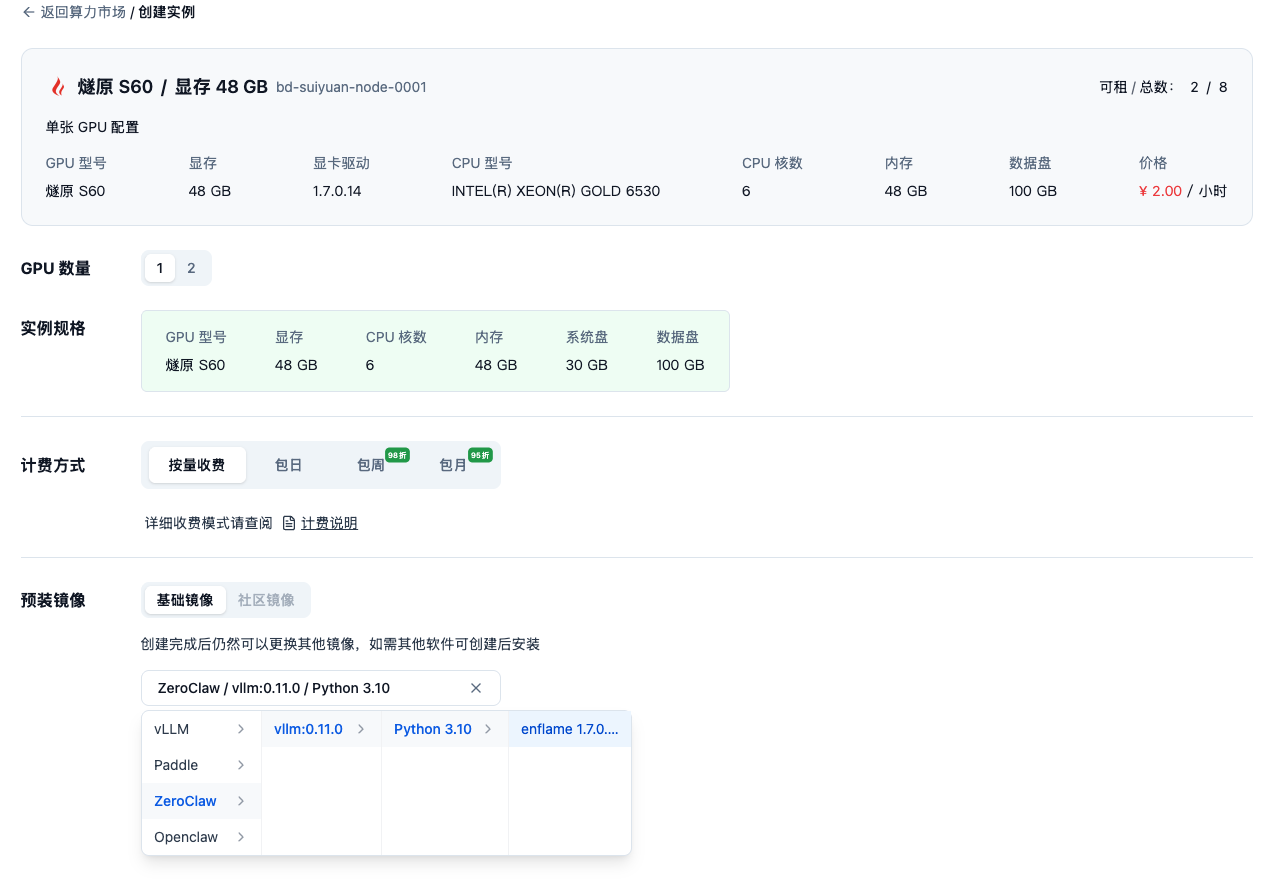Select Openclaw in the cascader menu
1266x892 pixels.
[201, 837]
